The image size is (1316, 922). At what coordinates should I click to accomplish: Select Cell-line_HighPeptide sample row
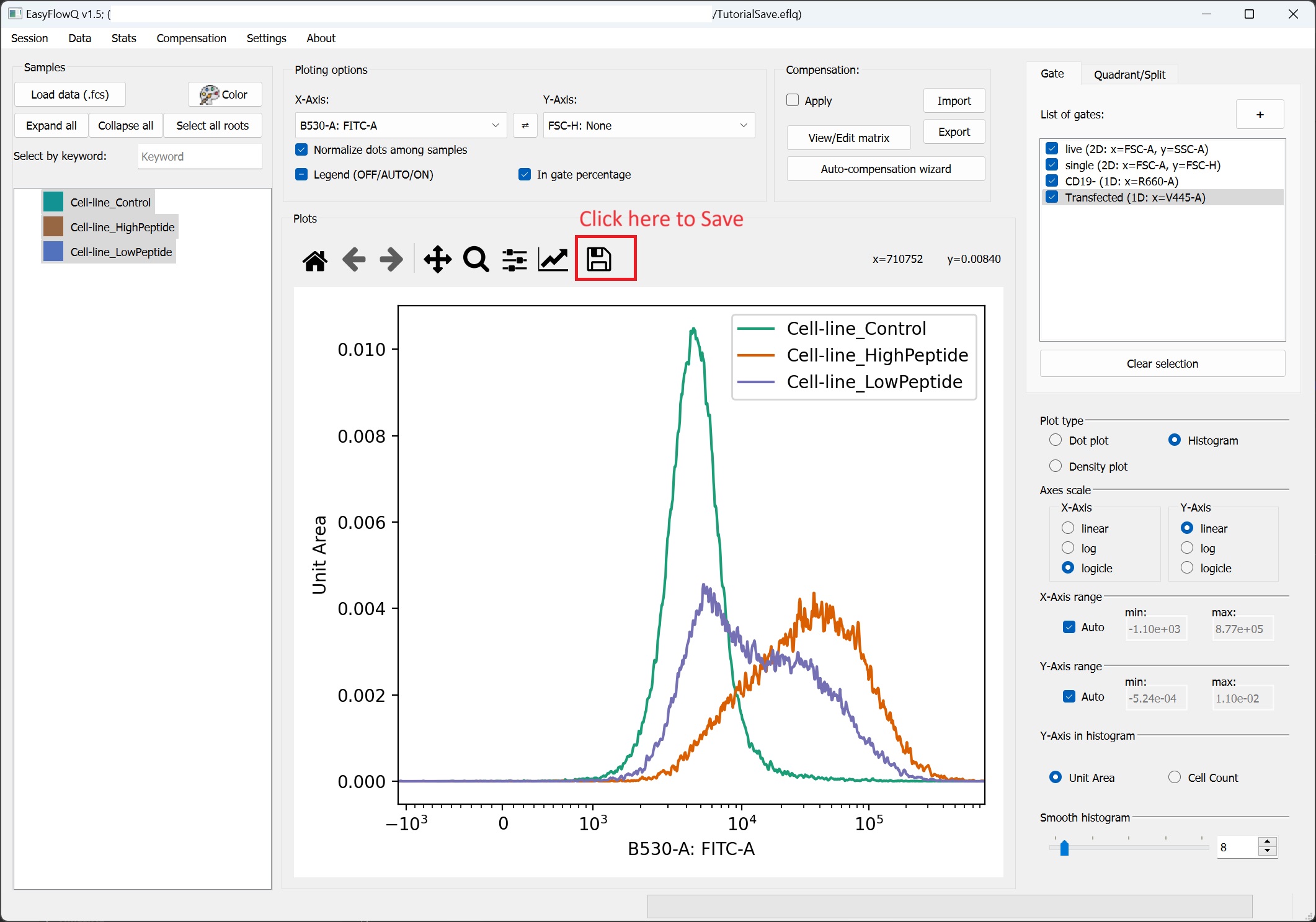[x=110, y=227]
